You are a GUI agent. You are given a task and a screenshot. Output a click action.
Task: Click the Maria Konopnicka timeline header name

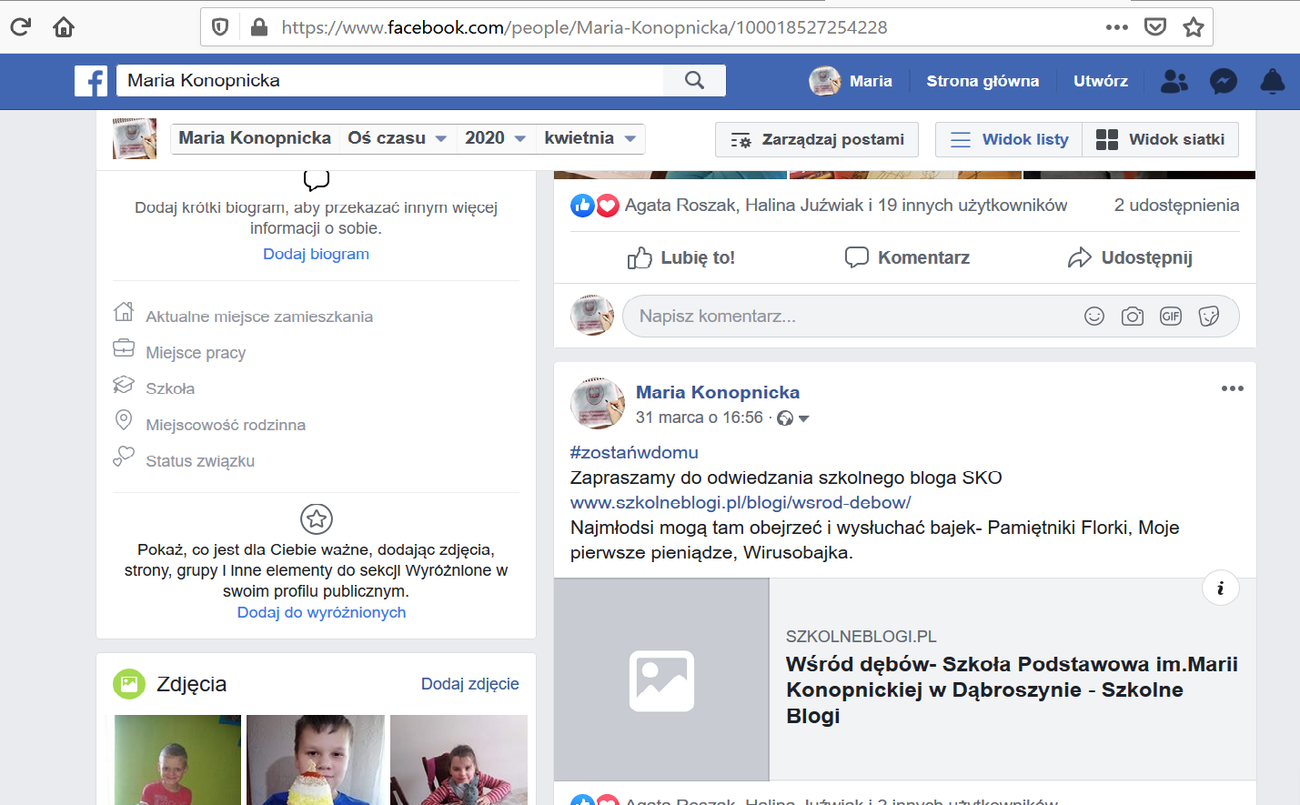point(254,138)
